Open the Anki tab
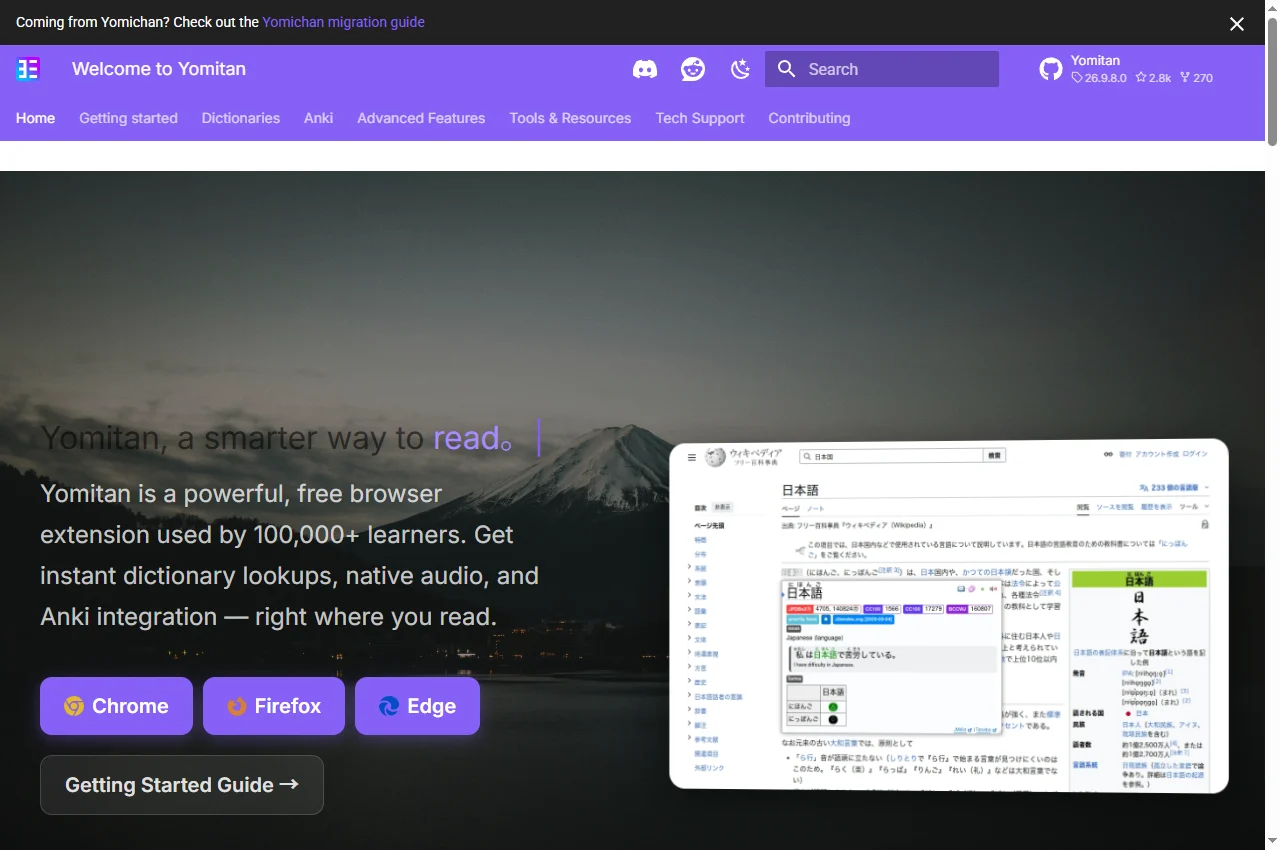The height and width of the screenshot is (850, 1280). click(319, 118)
